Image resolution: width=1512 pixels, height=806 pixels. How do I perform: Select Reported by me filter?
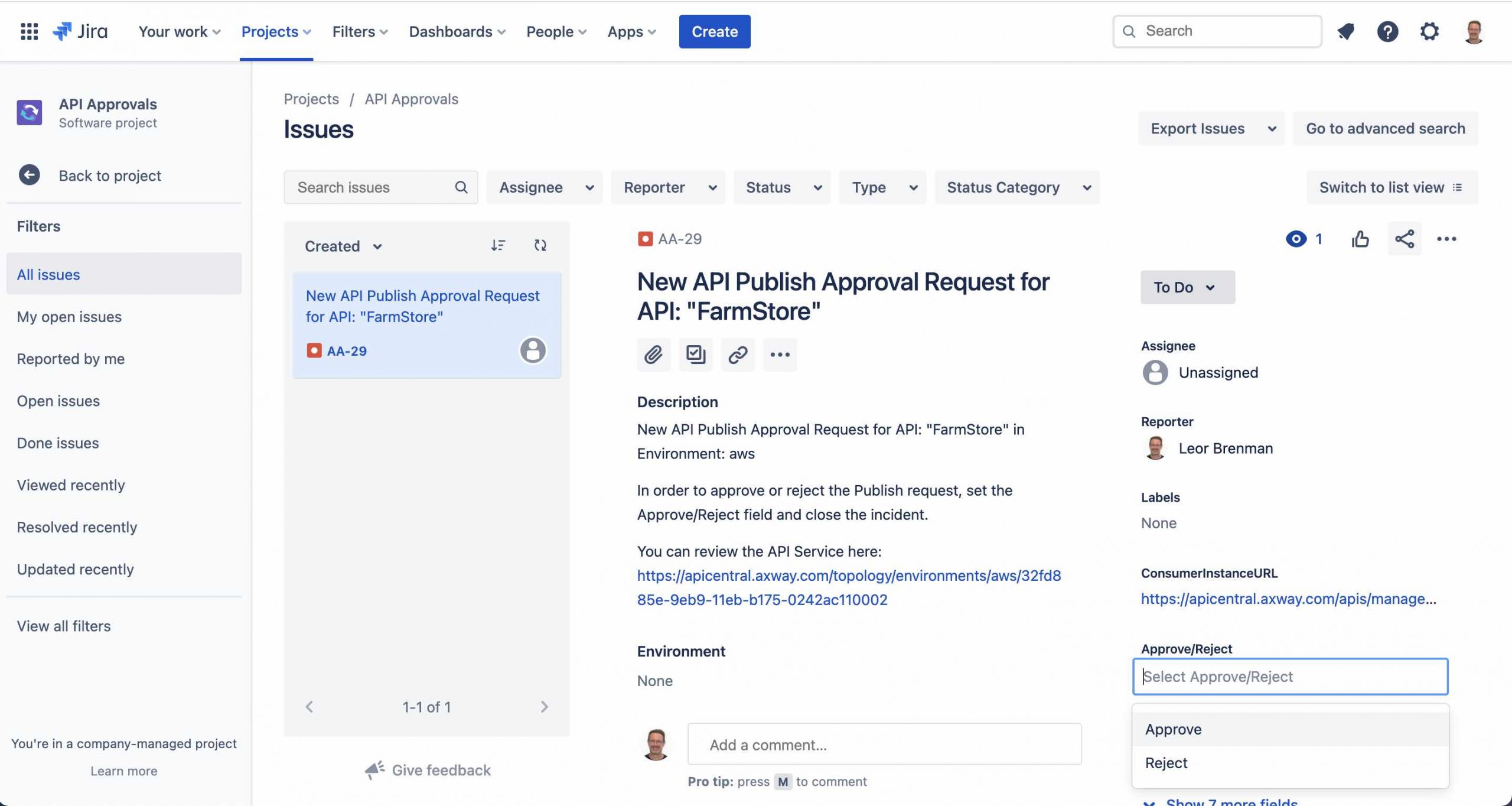(124, 359)
